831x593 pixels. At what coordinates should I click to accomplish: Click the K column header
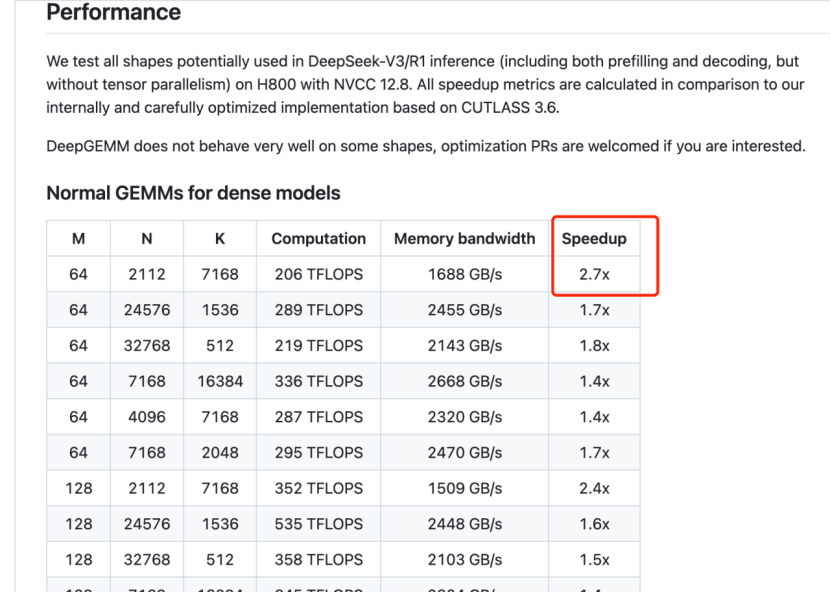[x=220, y=239]
